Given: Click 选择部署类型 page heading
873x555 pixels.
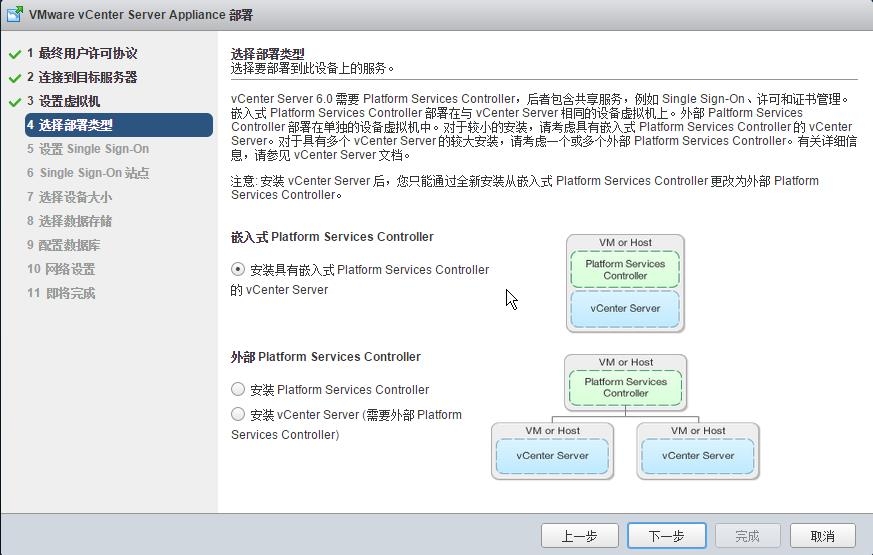Looking at the screenshot, I should [x=267, y=54].
